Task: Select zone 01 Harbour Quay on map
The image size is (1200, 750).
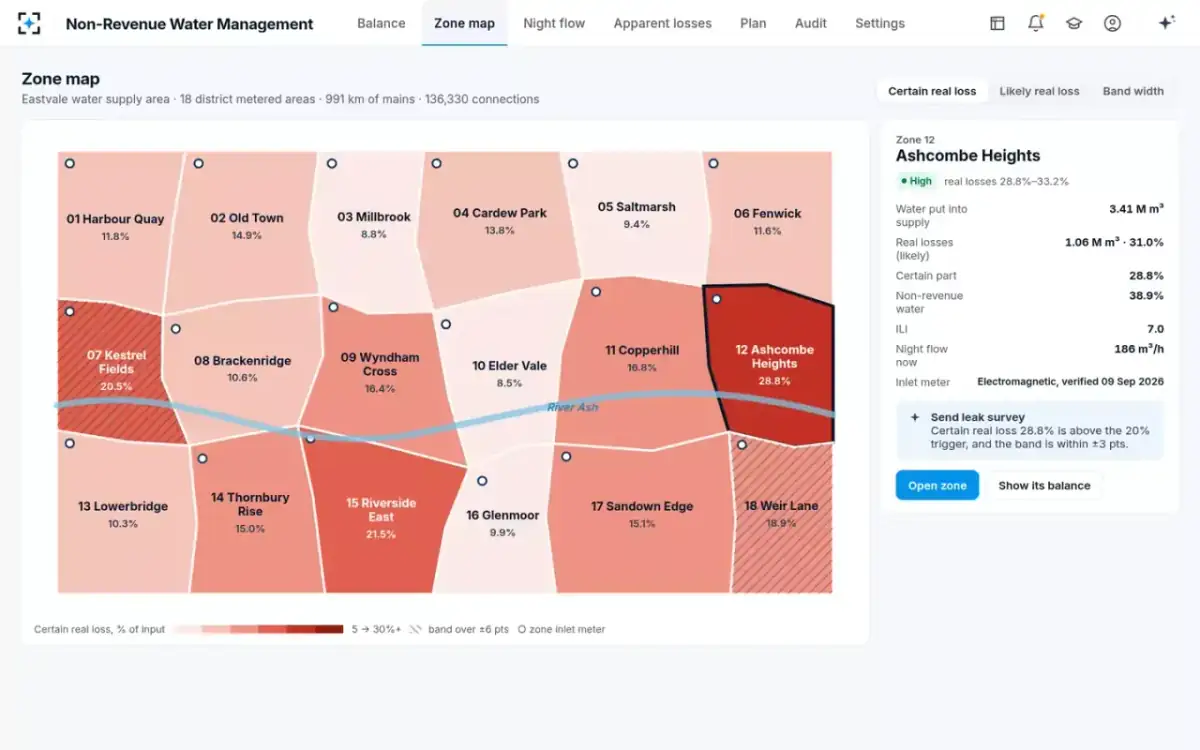Action: [x=115, y=227]
